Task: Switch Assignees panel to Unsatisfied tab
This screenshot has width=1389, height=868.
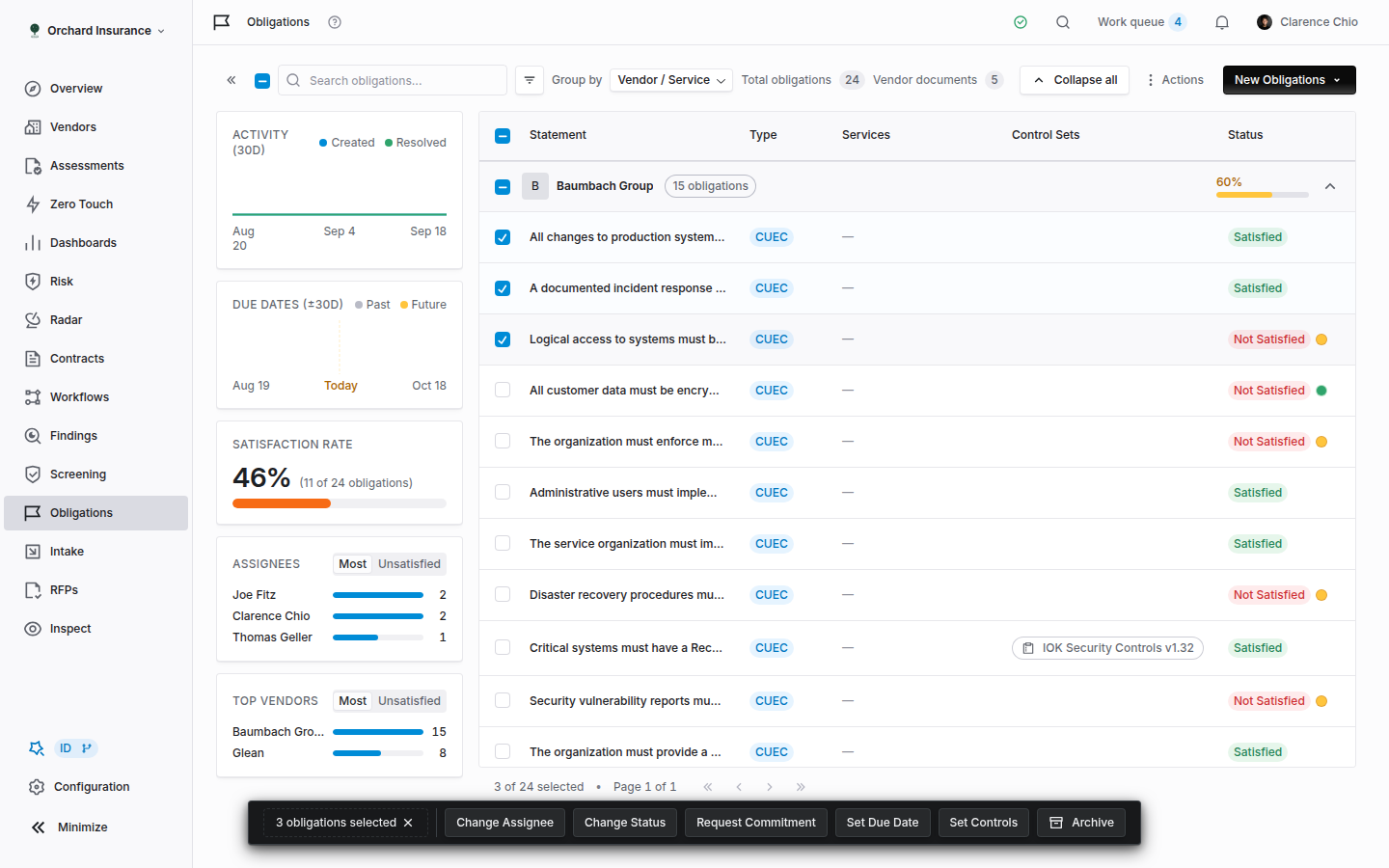Action: click(409, 564)
